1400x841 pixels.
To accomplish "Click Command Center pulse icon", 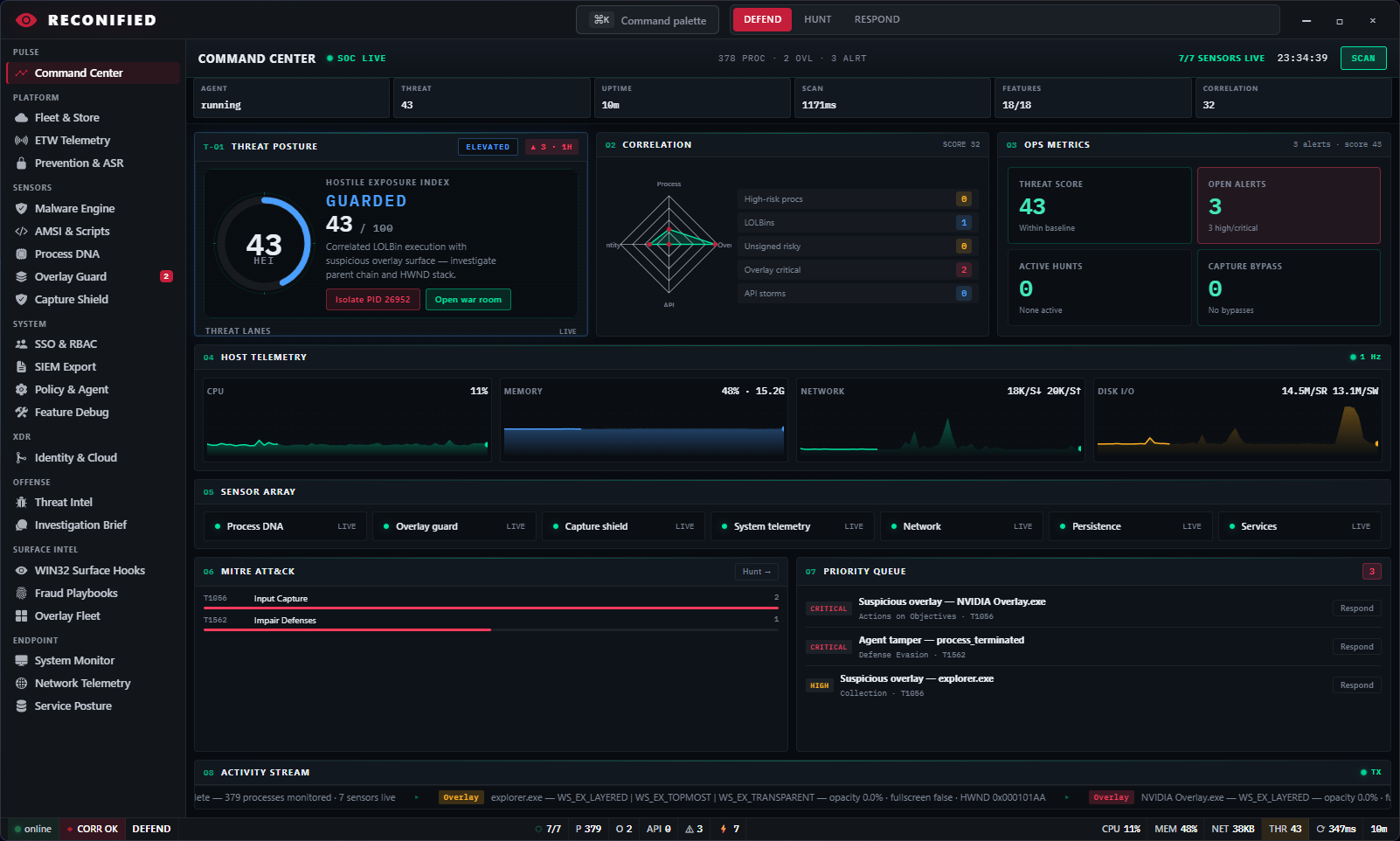I will [x=22, y=73].
